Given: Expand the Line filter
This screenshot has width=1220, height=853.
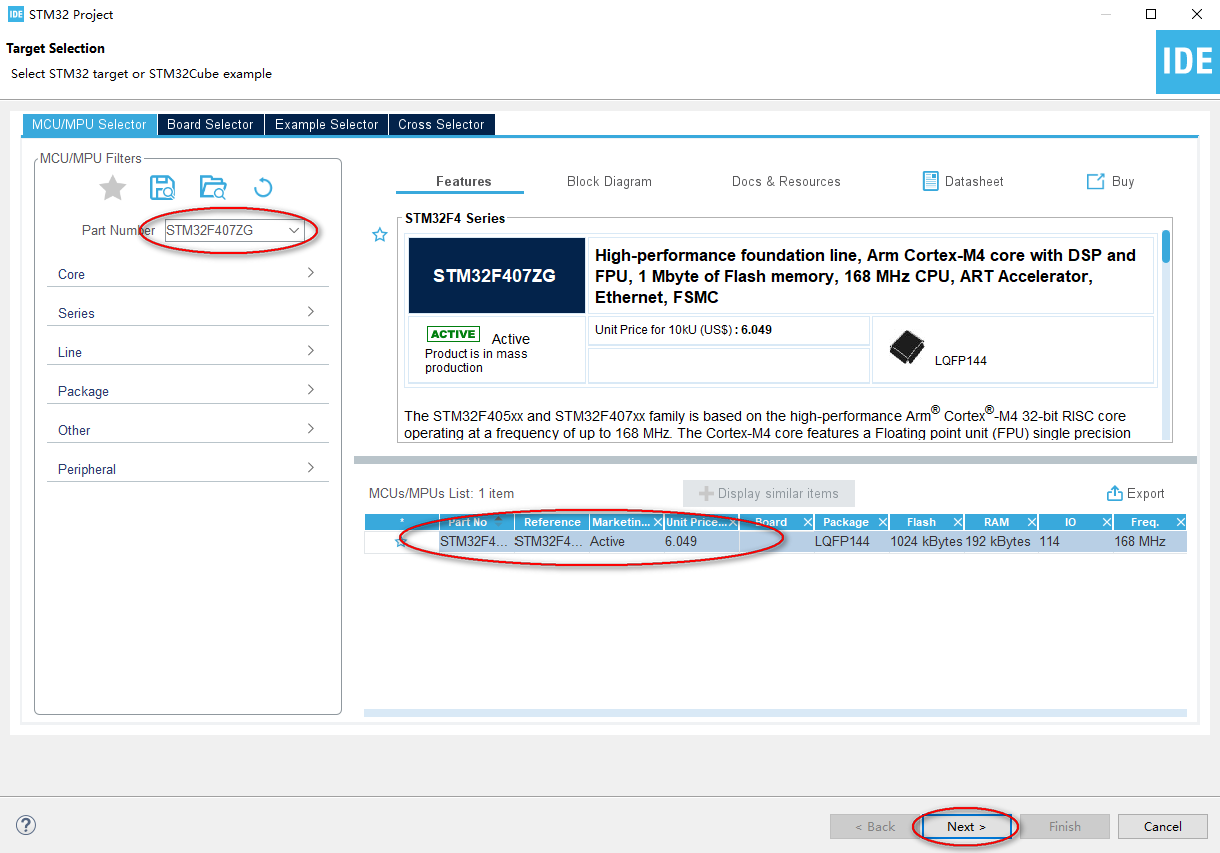Looking at the screenshot, I should pos(188,352).
